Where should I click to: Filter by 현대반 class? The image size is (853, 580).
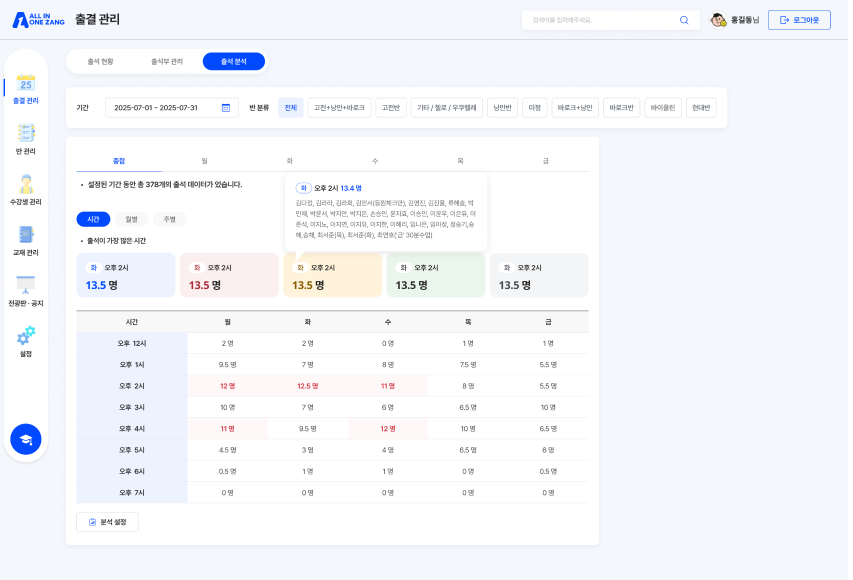(x=701, y=108)
